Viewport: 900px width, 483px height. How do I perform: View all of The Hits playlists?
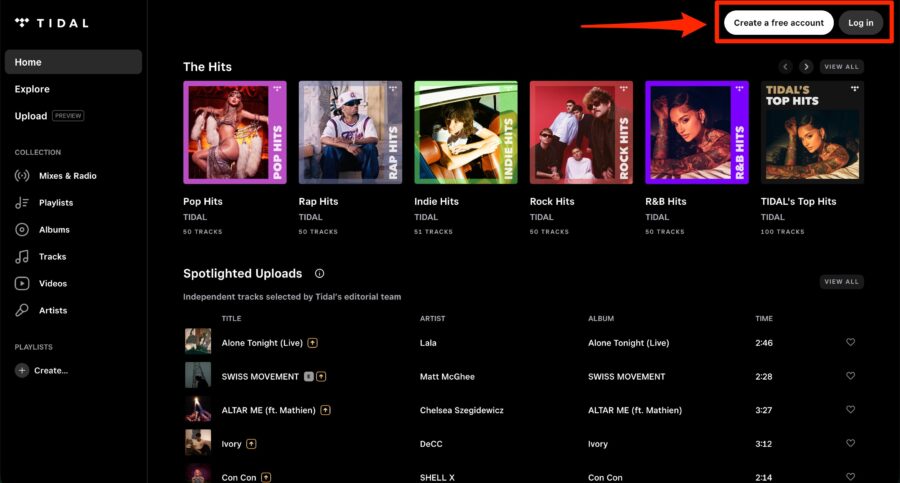842,67
